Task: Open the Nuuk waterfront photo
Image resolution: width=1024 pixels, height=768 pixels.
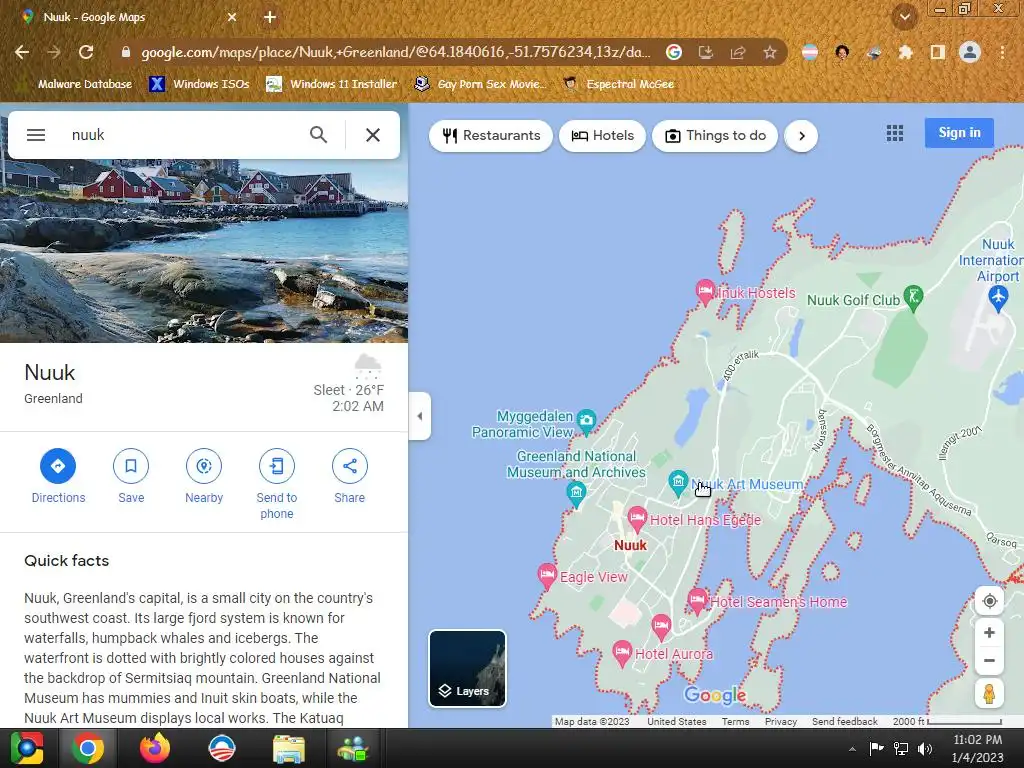Action: (204, 251)
